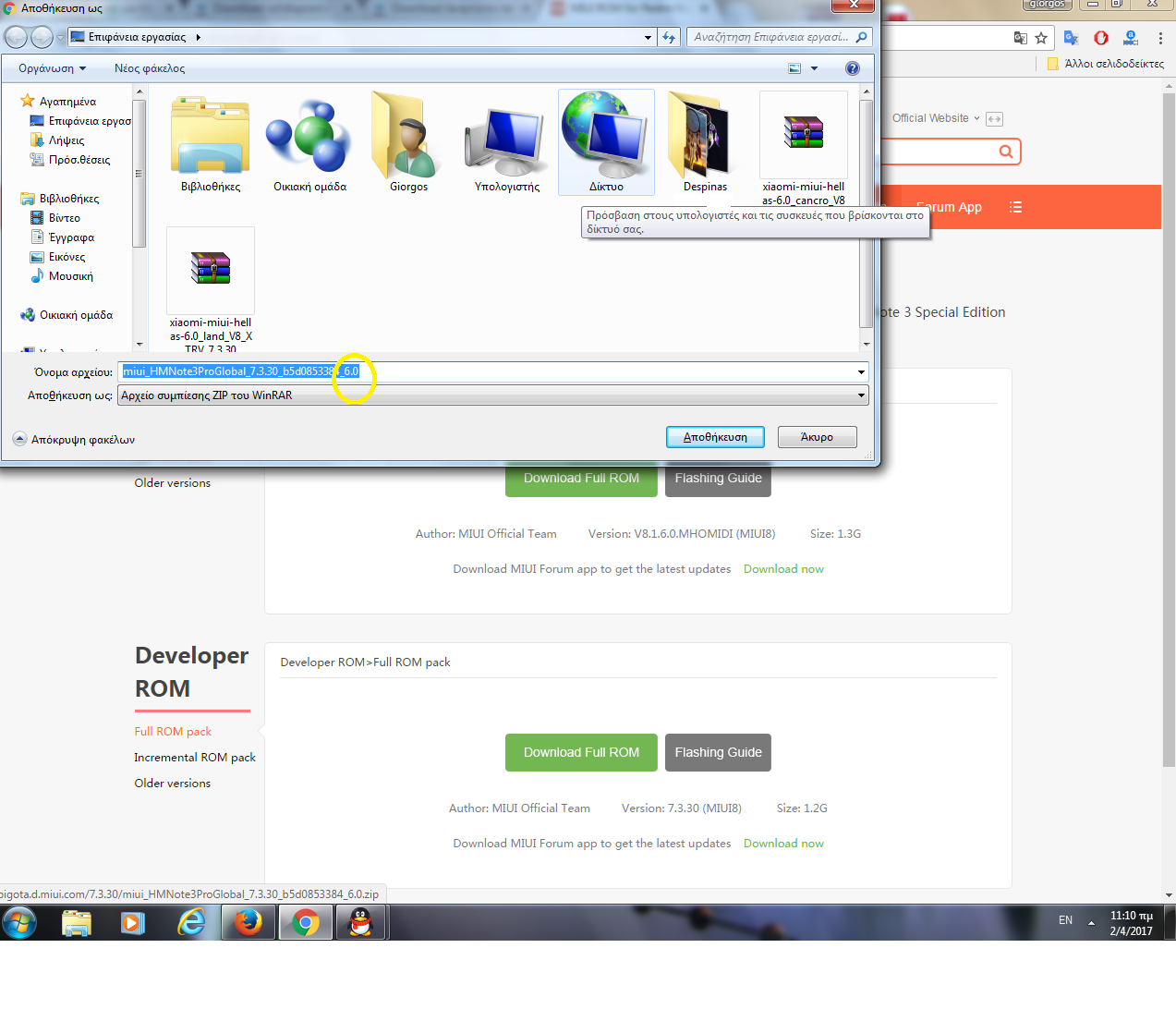1176x1021 pixels.
Task: Click the dialog Forward navigation arrow
Action: click(42, 37)
